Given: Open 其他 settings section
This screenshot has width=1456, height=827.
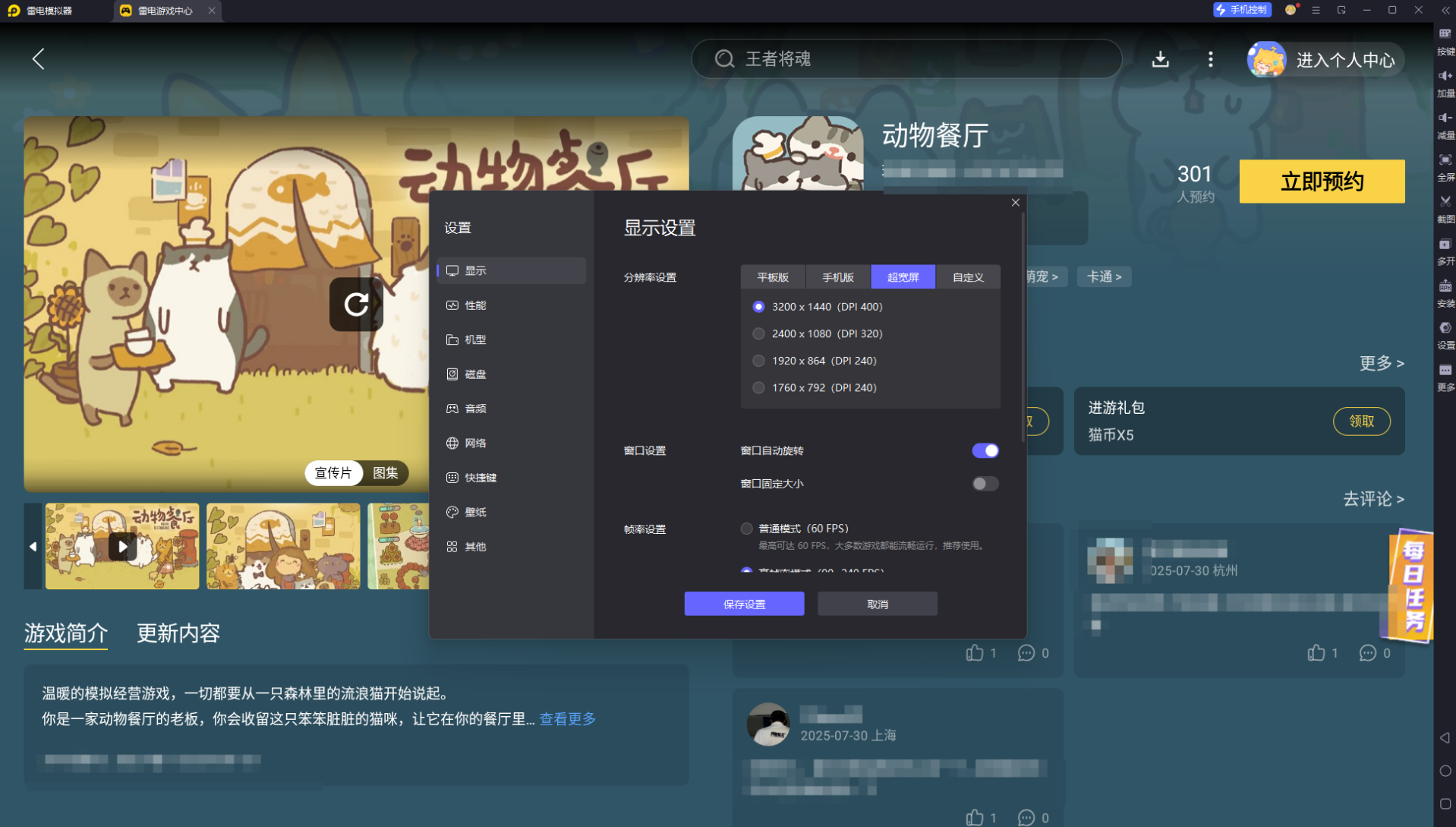Looking at the screenshot, I should (x=512, y=547).
